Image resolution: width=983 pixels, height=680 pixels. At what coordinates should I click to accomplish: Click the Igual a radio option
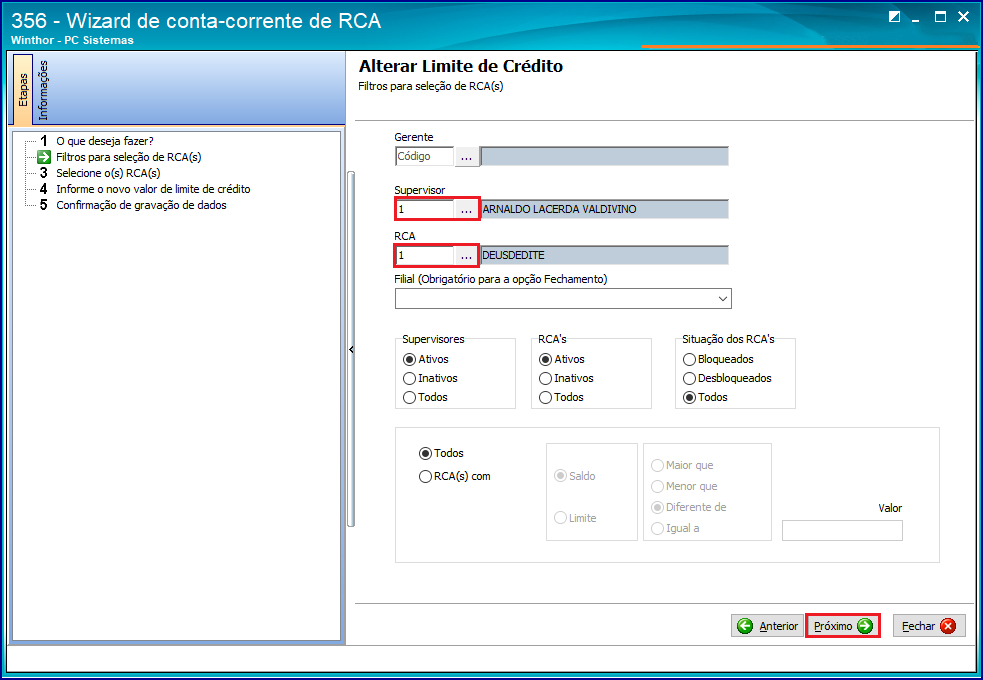pos(675,528)
